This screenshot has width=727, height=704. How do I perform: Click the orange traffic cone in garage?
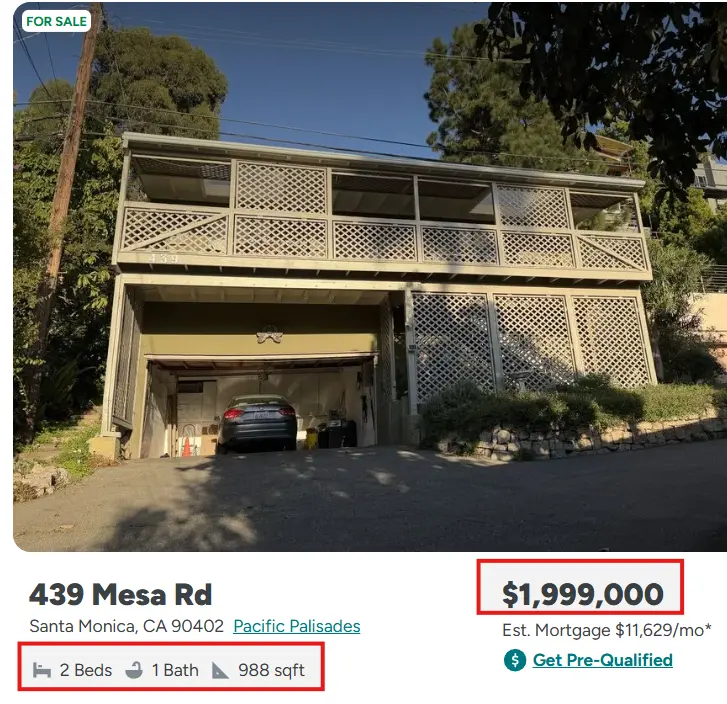pyautogui.click(x=186, y=445)
